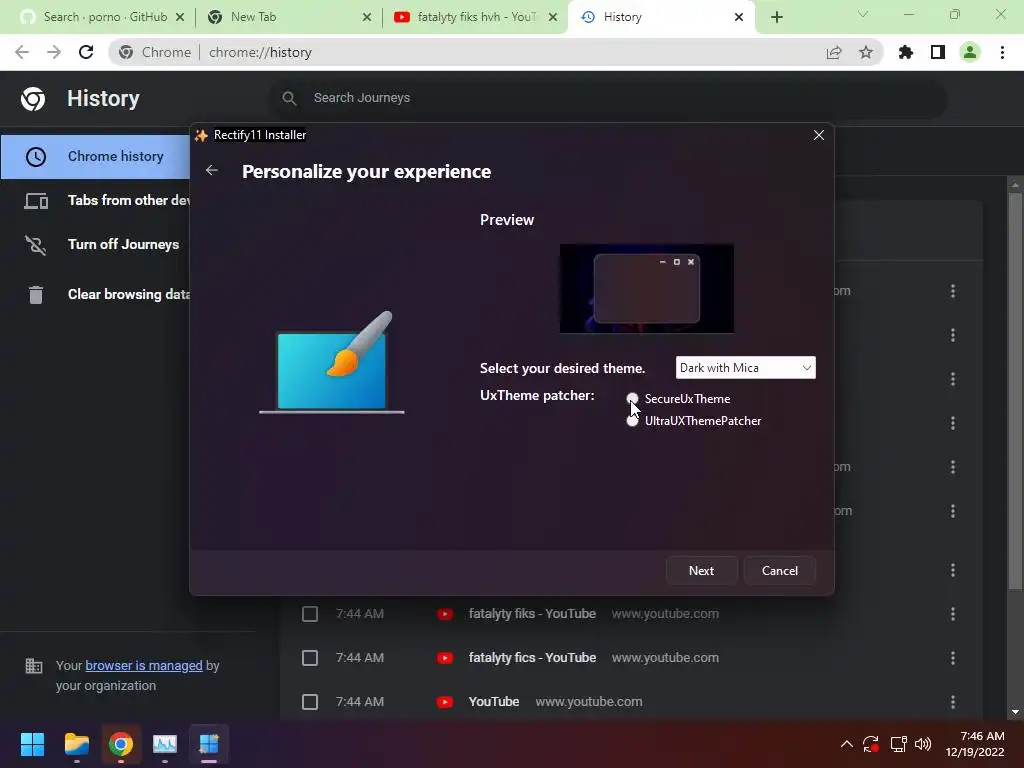This screenshot has width=1024, height=768.
Task: Close the GitHub search tab
Action: click(x=180, y=17)
